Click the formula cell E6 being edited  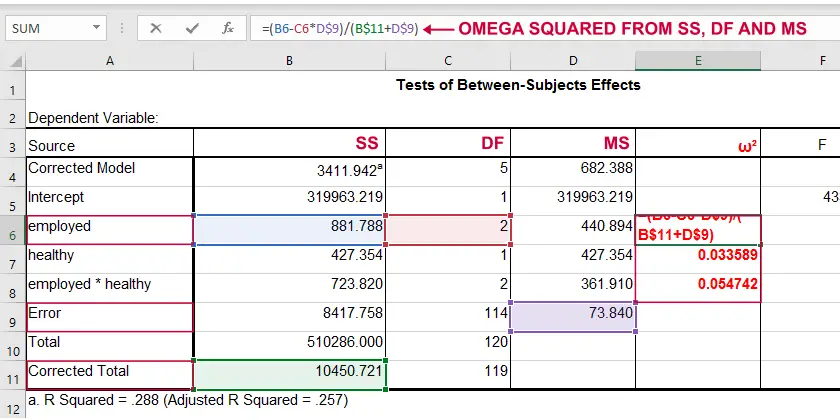click(x=698, y=230)
